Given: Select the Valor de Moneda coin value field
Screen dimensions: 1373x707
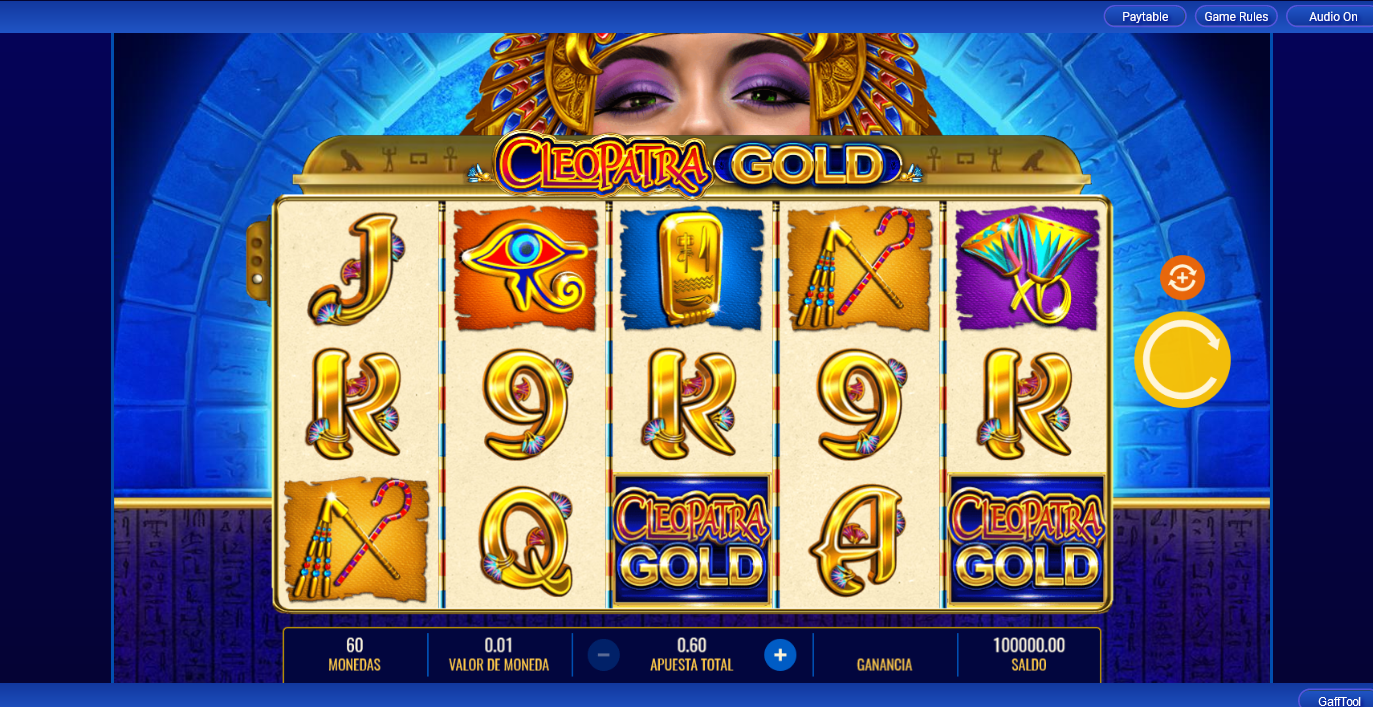Looking at the screenshot, I should [x=499, y=654].
